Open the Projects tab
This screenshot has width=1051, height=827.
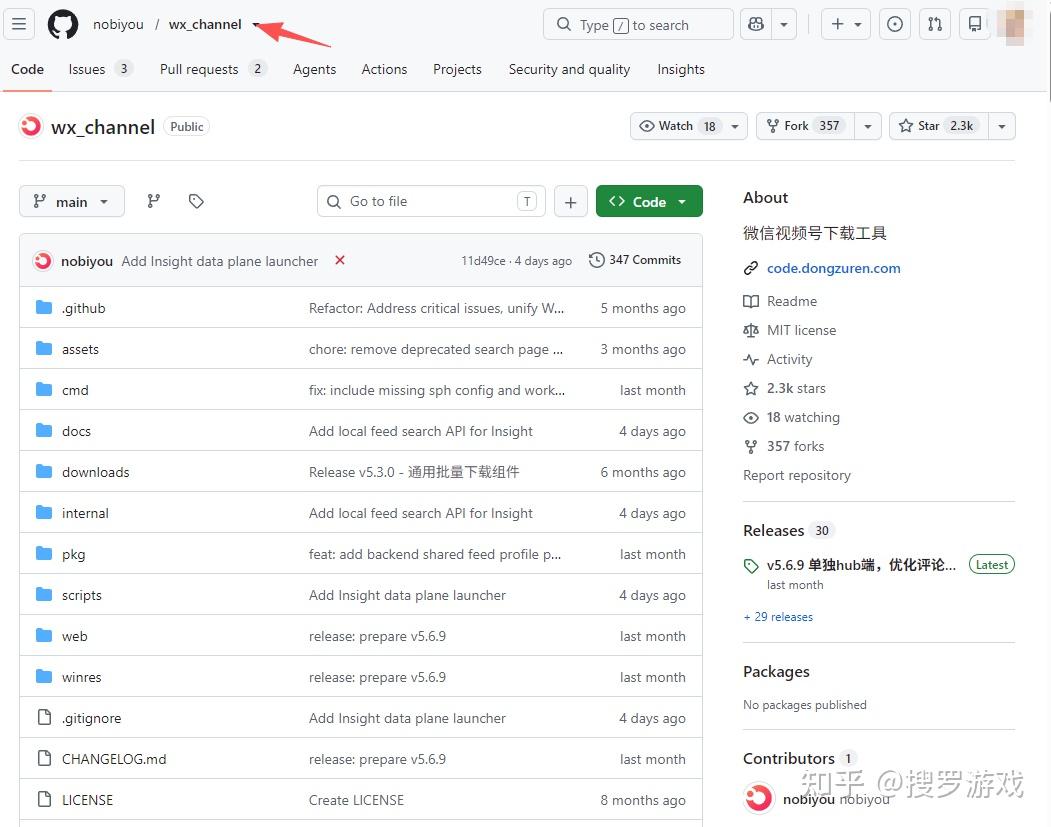(x=457, y=69)
